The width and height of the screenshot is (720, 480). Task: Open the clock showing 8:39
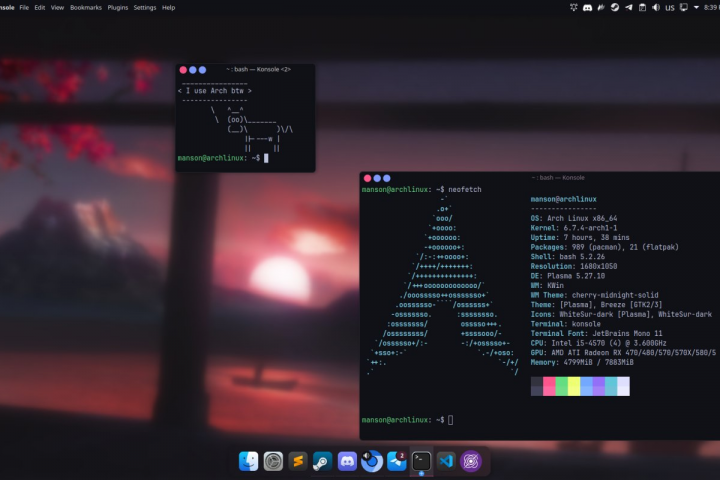pyautogui.click(x=713, y=7)
